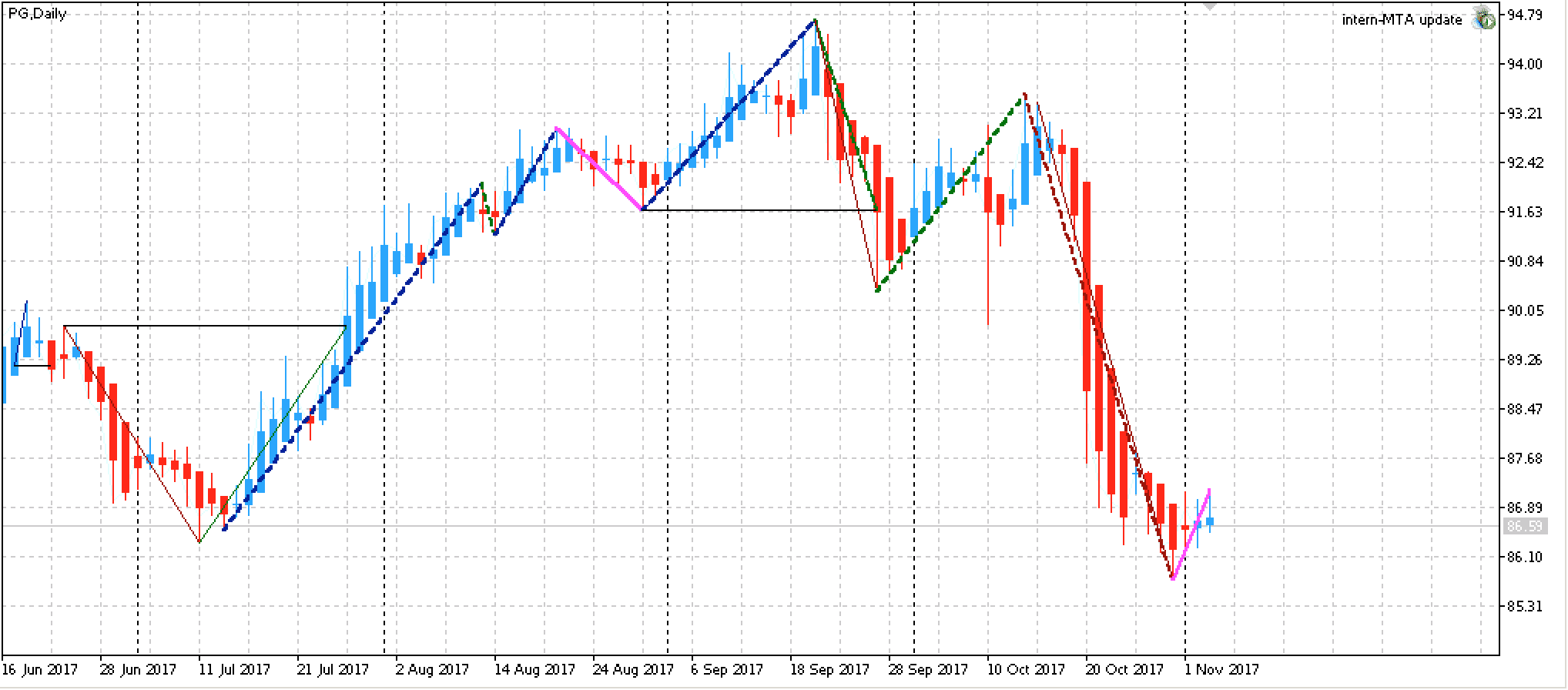
Task: Click the 94.00 price axis label
Action: click(x=1524, y=64)
